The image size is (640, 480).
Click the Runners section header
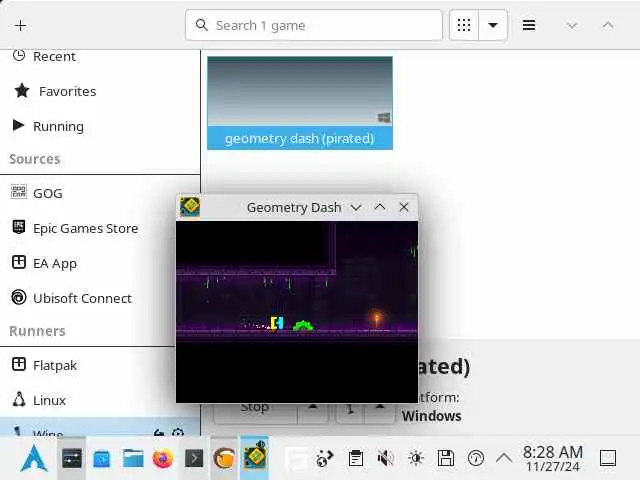point(37,331)
